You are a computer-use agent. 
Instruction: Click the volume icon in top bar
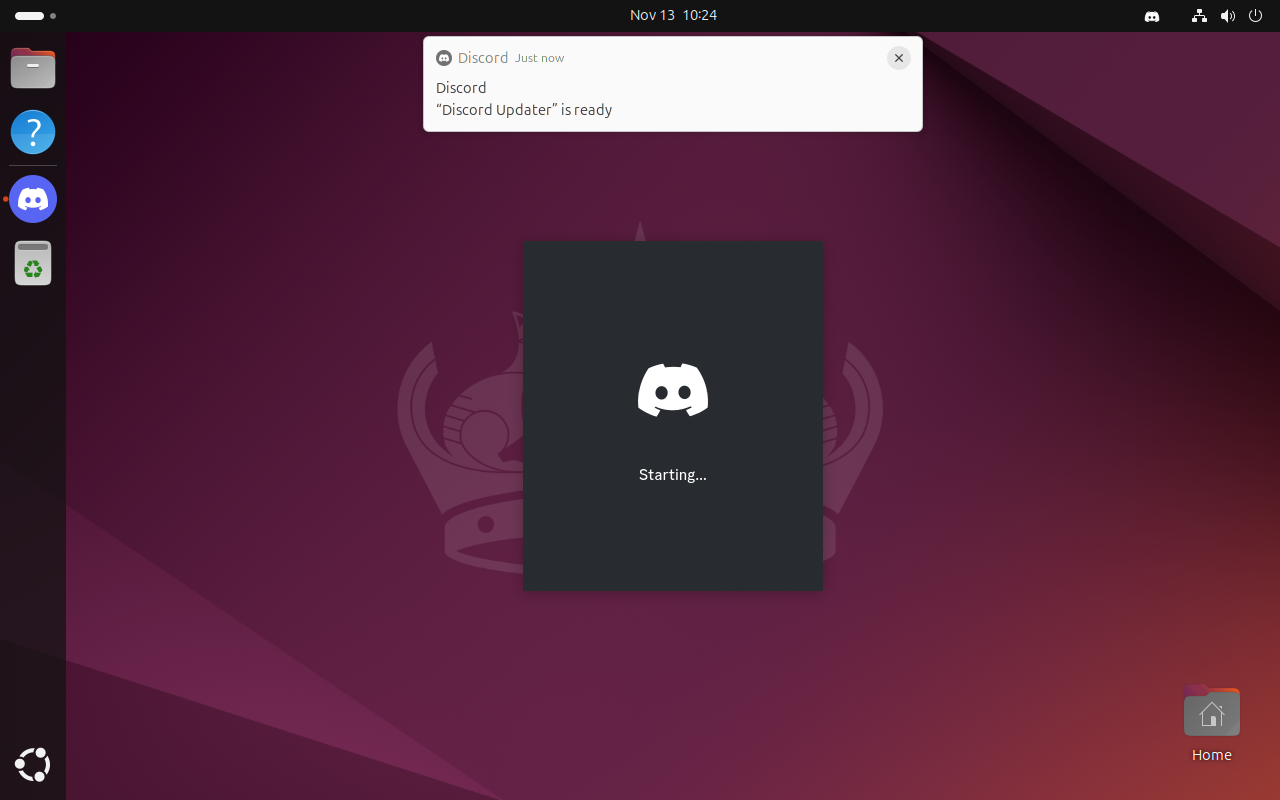point(1227,16)
